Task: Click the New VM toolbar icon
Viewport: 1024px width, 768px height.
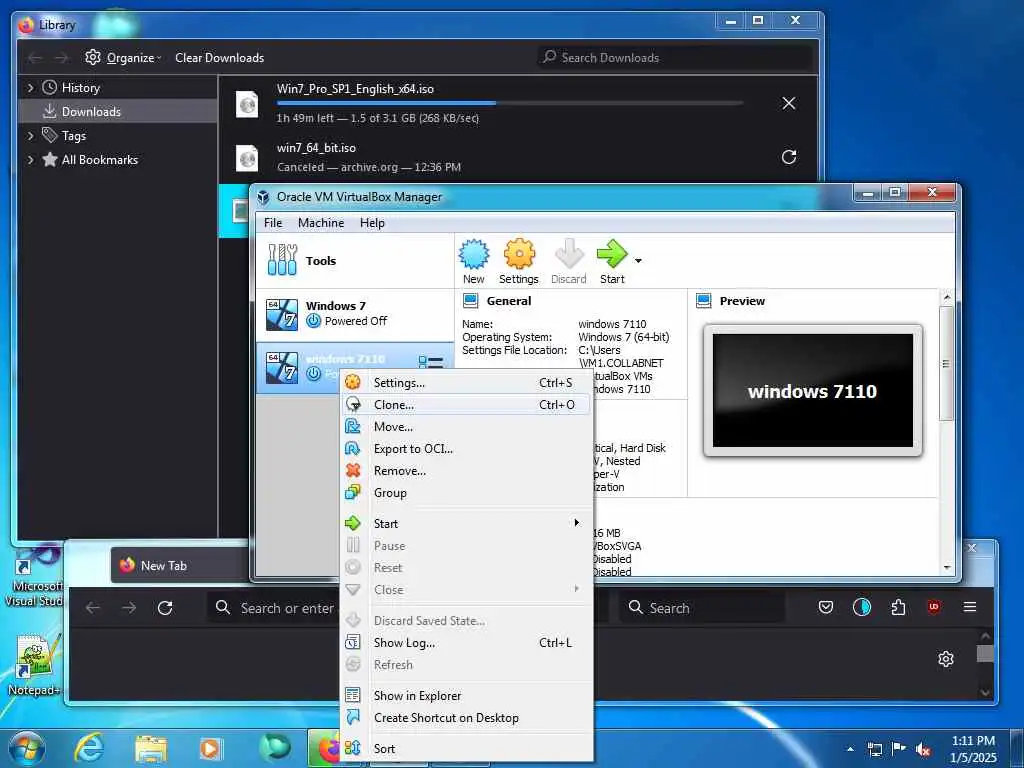Action: point(473,261)
